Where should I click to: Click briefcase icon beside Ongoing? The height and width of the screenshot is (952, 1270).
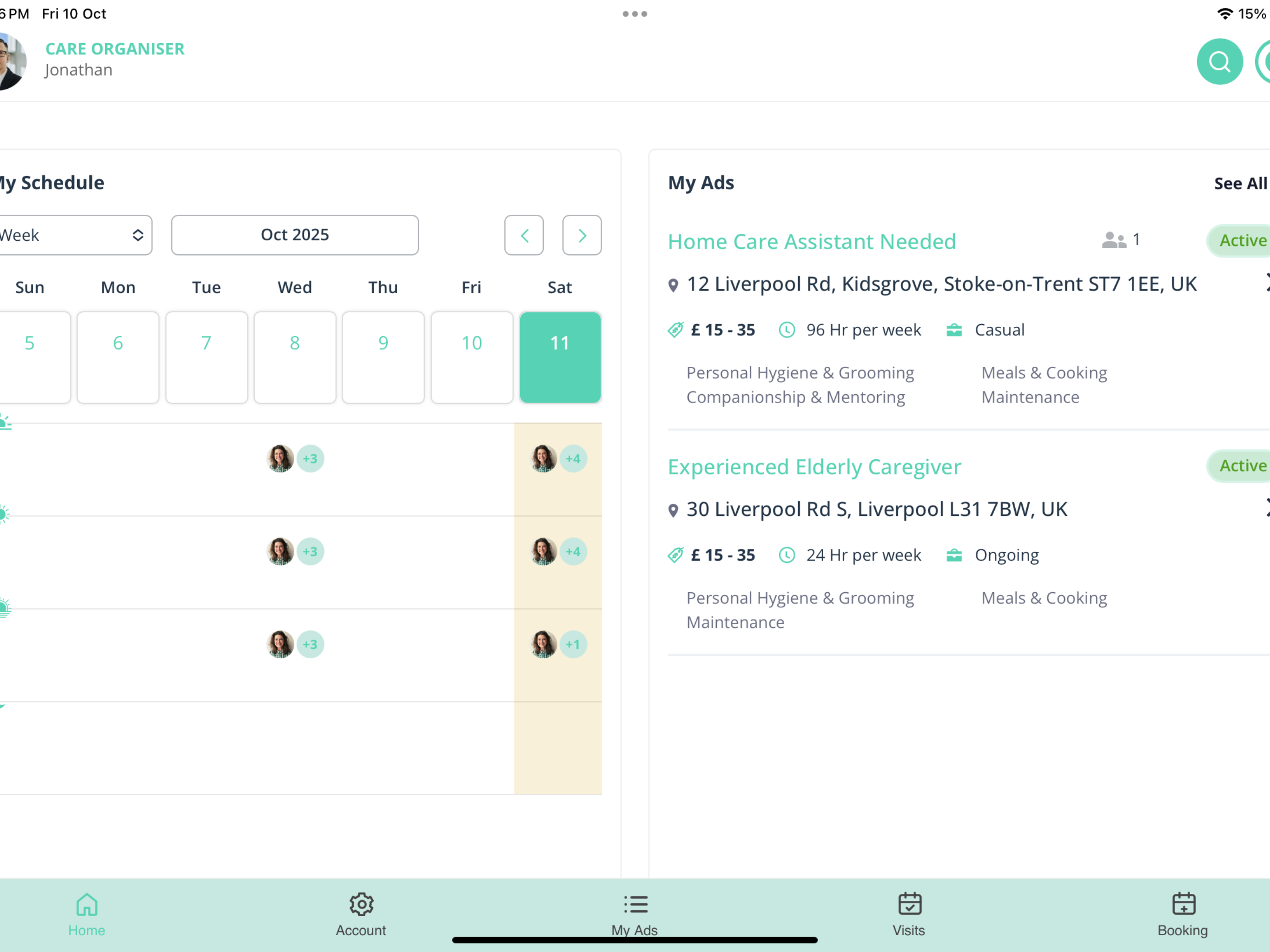[954, 555]
